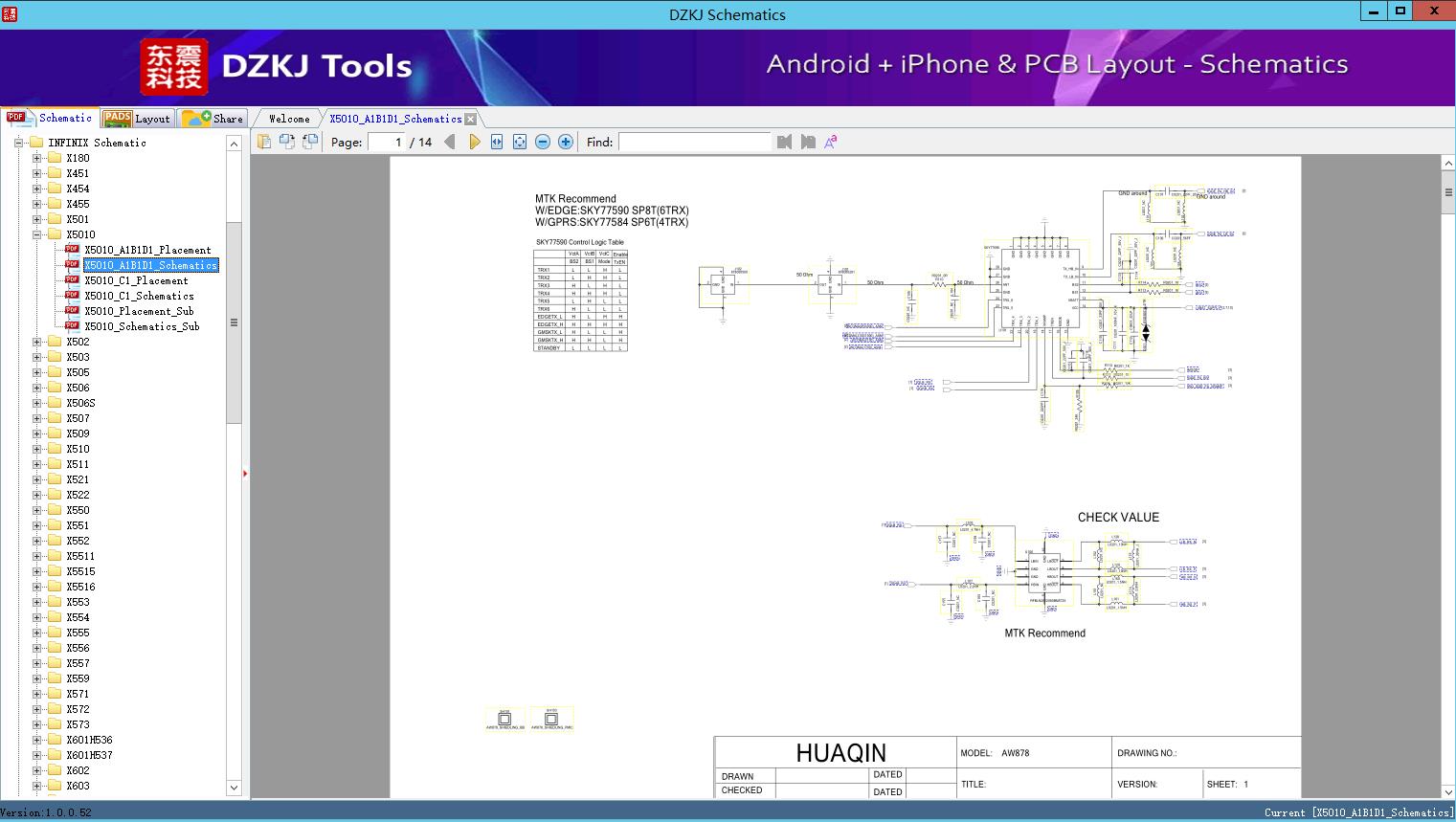Go to the next page arrow
Viewport: 1456px width, 822px height.
pos(474,142)
